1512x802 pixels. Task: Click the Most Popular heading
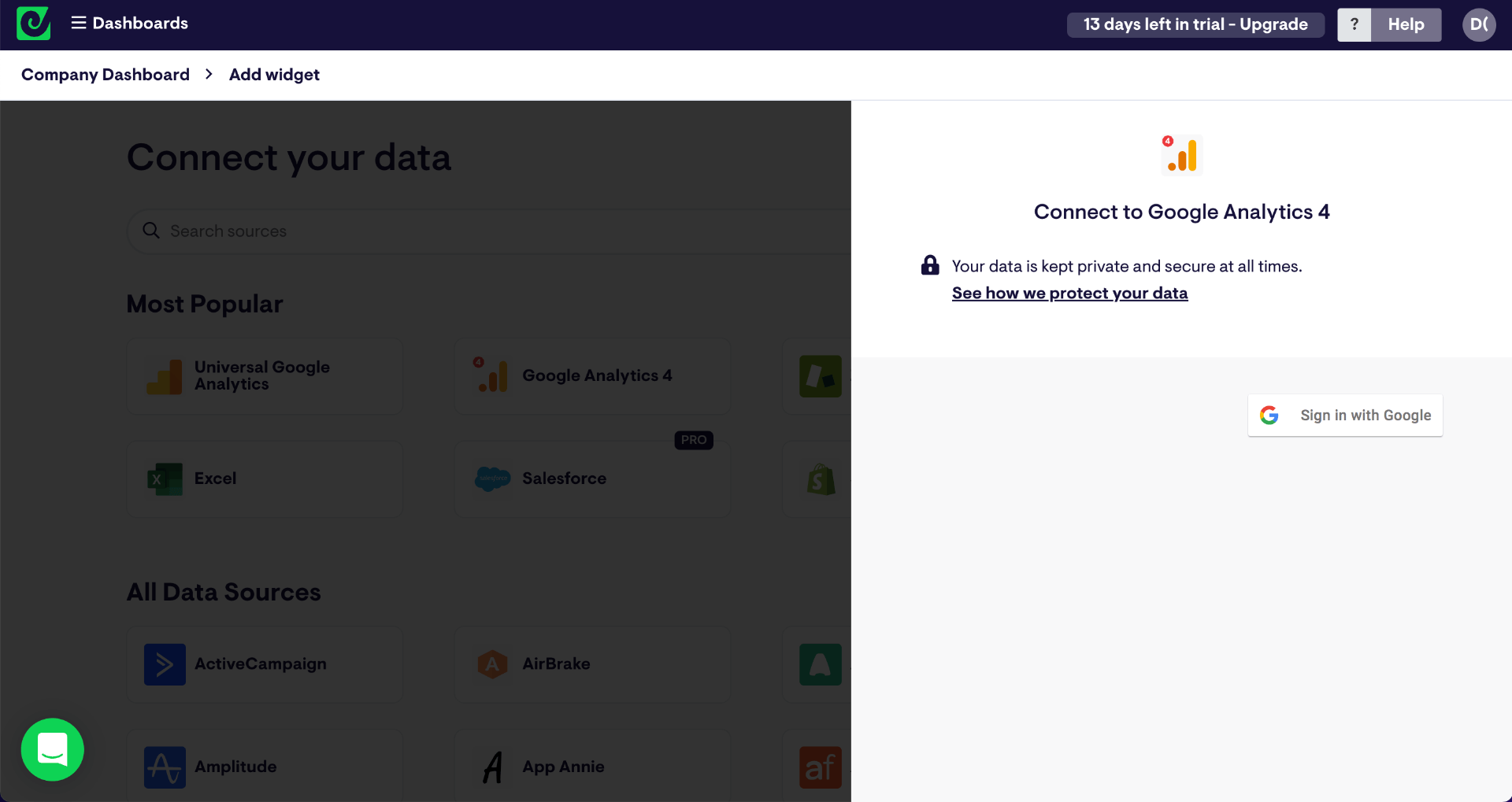point(205,304)
